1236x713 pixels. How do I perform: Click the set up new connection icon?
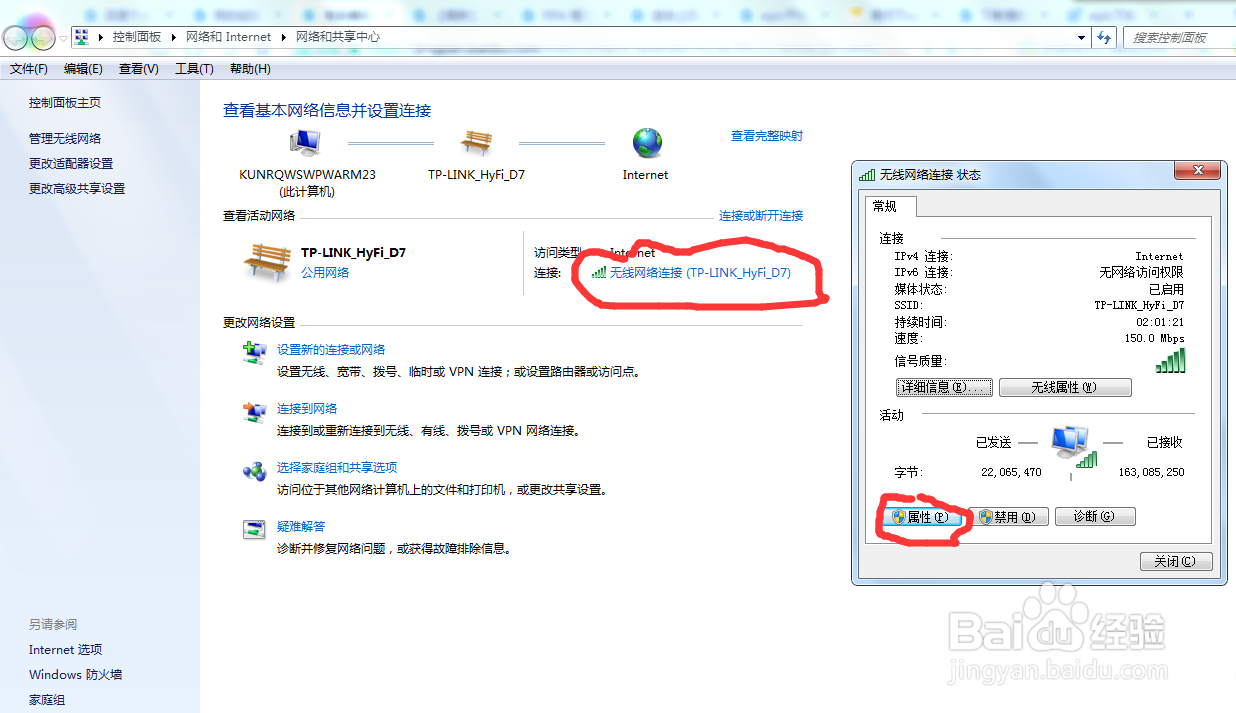pos(255,352)
